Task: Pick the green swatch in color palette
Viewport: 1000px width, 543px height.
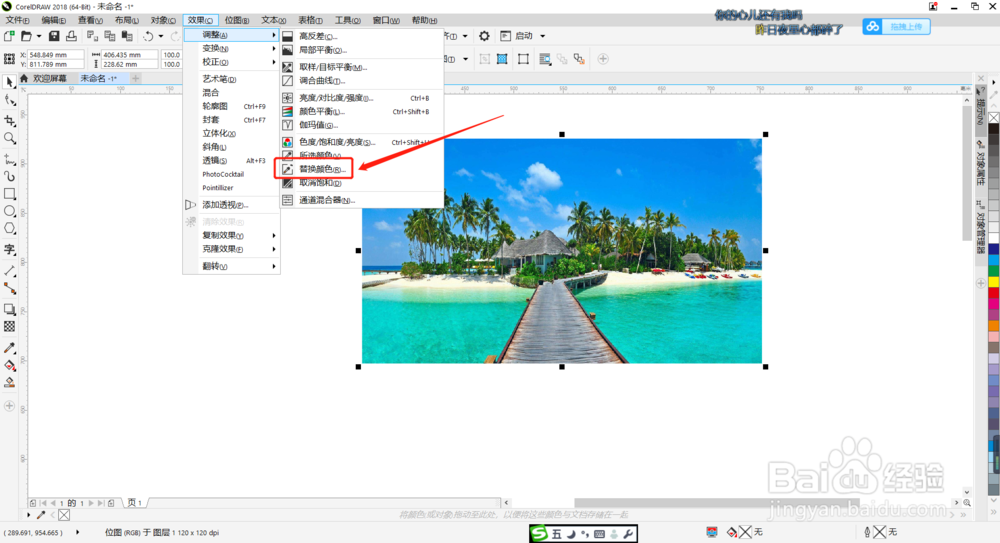Action: pos(994,272)
